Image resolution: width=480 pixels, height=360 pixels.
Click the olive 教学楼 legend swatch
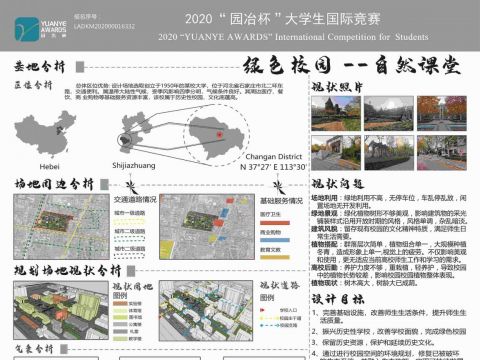click(120, 338)
